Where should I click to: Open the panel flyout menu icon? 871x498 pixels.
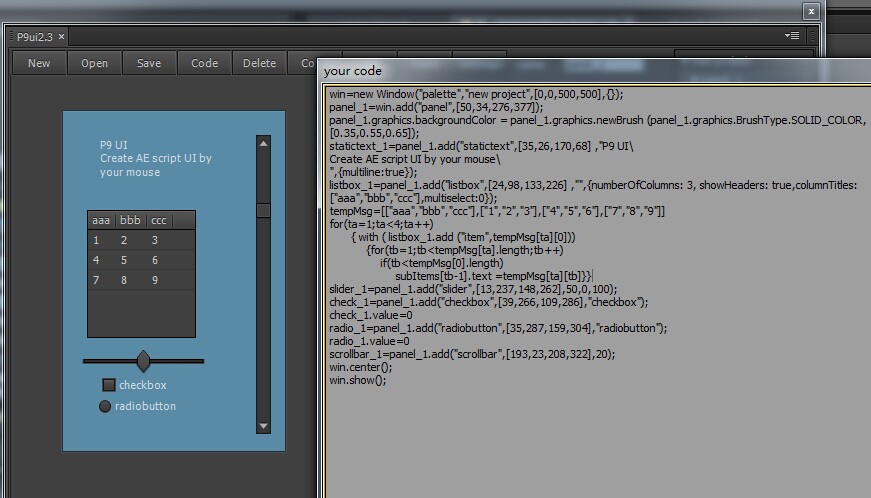(x=793, y=36)
